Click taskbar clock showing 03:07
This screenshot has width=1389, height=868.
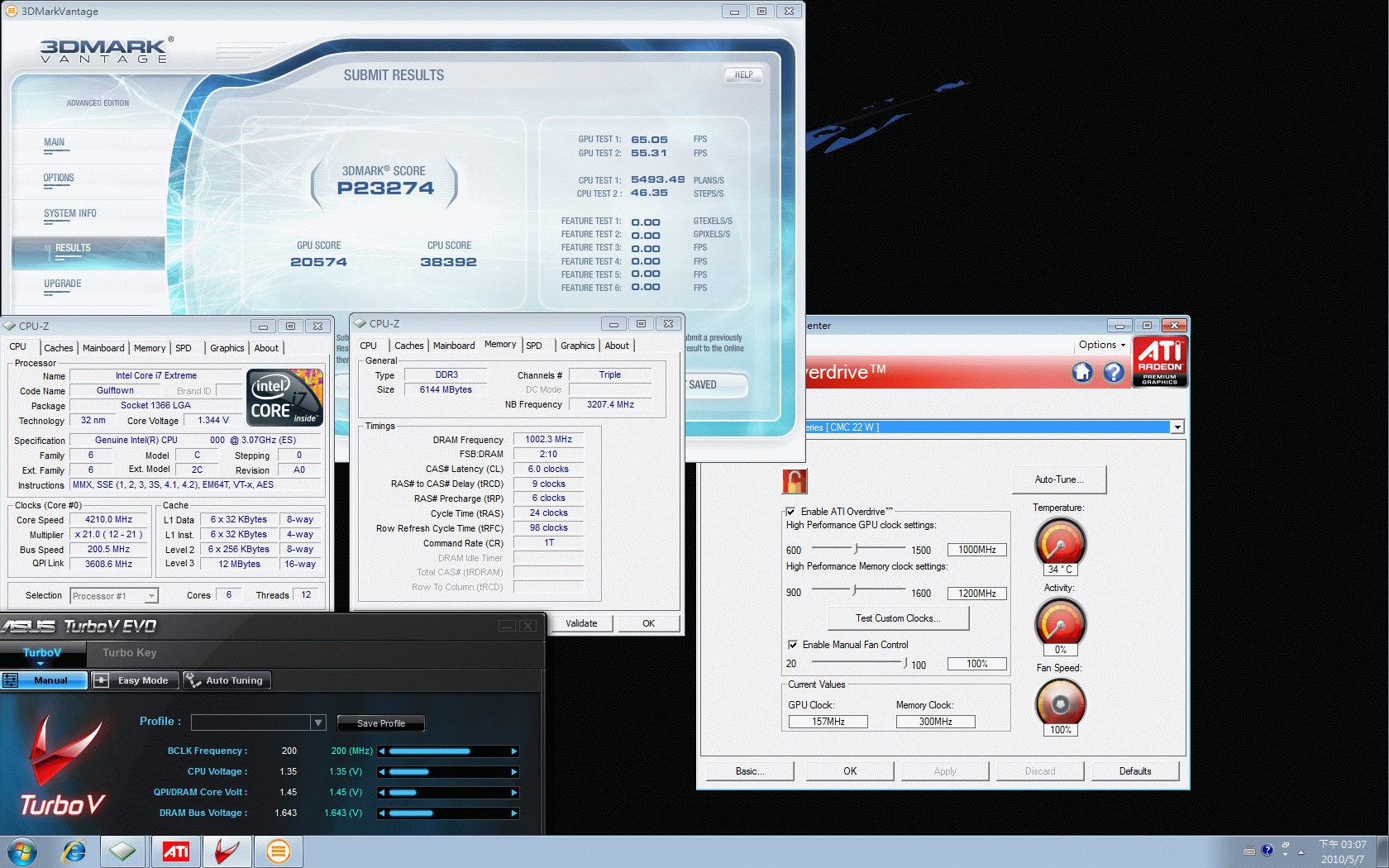[x=1343, y=852]
